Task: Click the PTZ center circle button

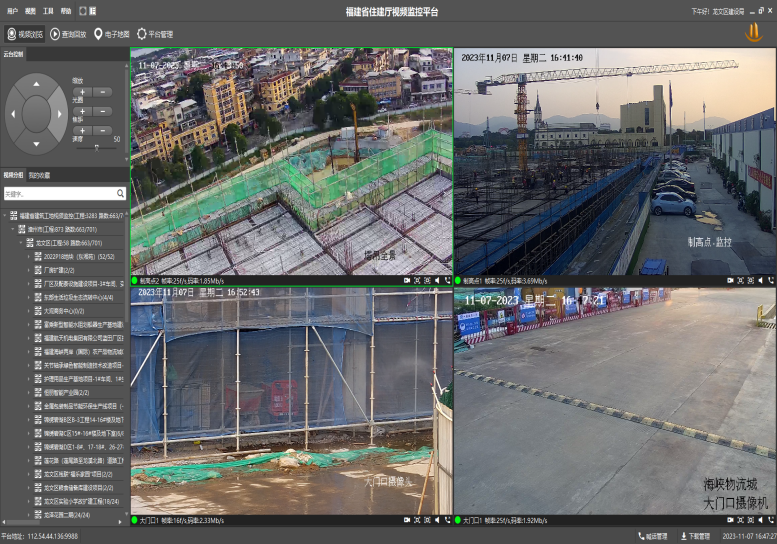Action: pos(36,114)
